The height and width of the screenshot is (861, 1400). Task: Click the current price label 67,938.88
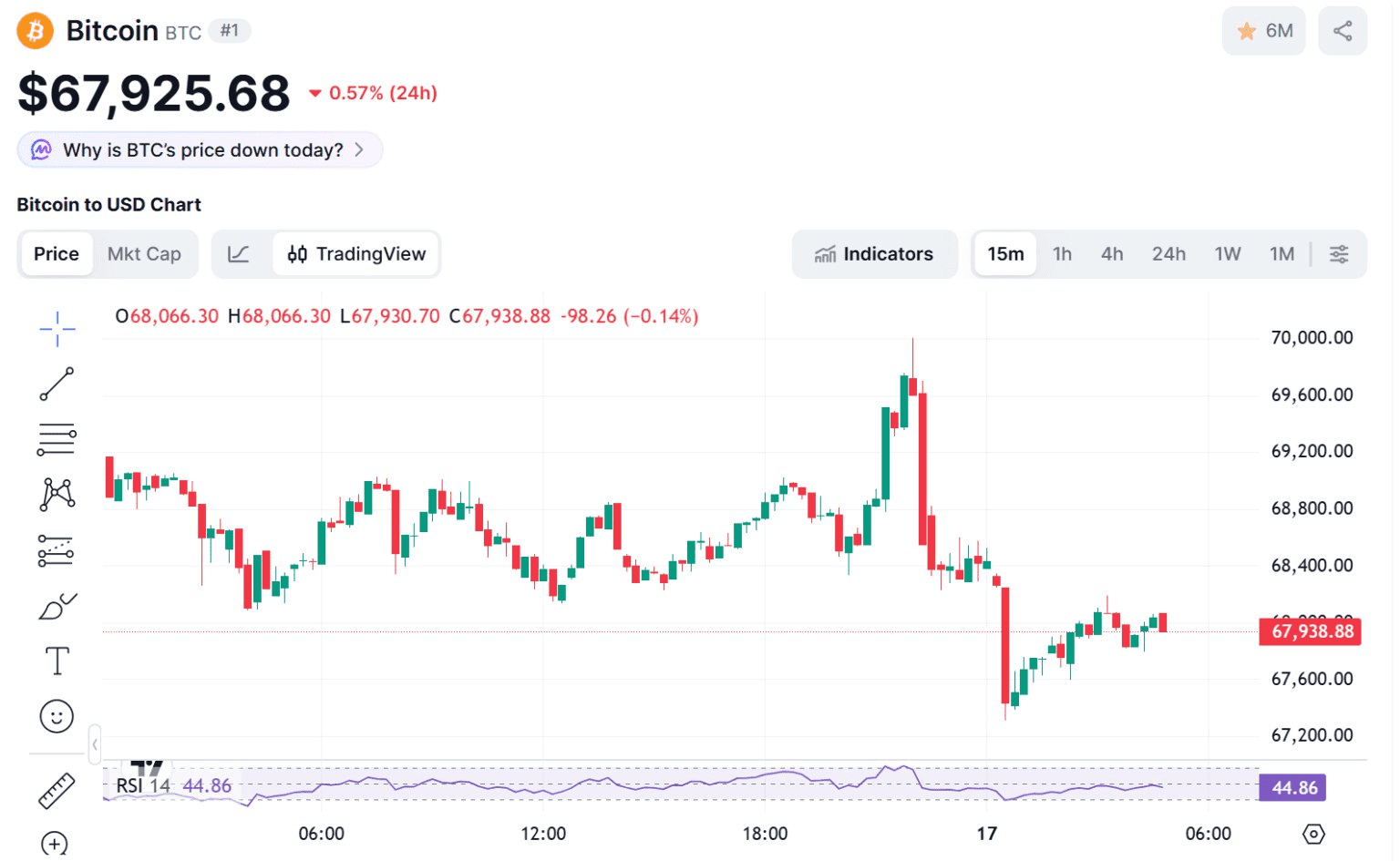1311,631
